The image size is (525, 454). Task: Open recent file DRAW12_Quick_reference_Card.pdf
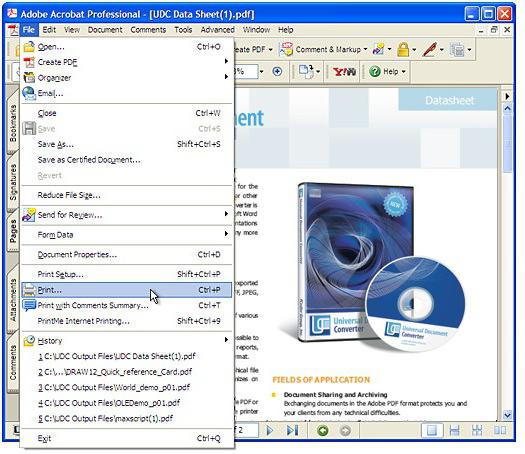[x=127, y=372]
